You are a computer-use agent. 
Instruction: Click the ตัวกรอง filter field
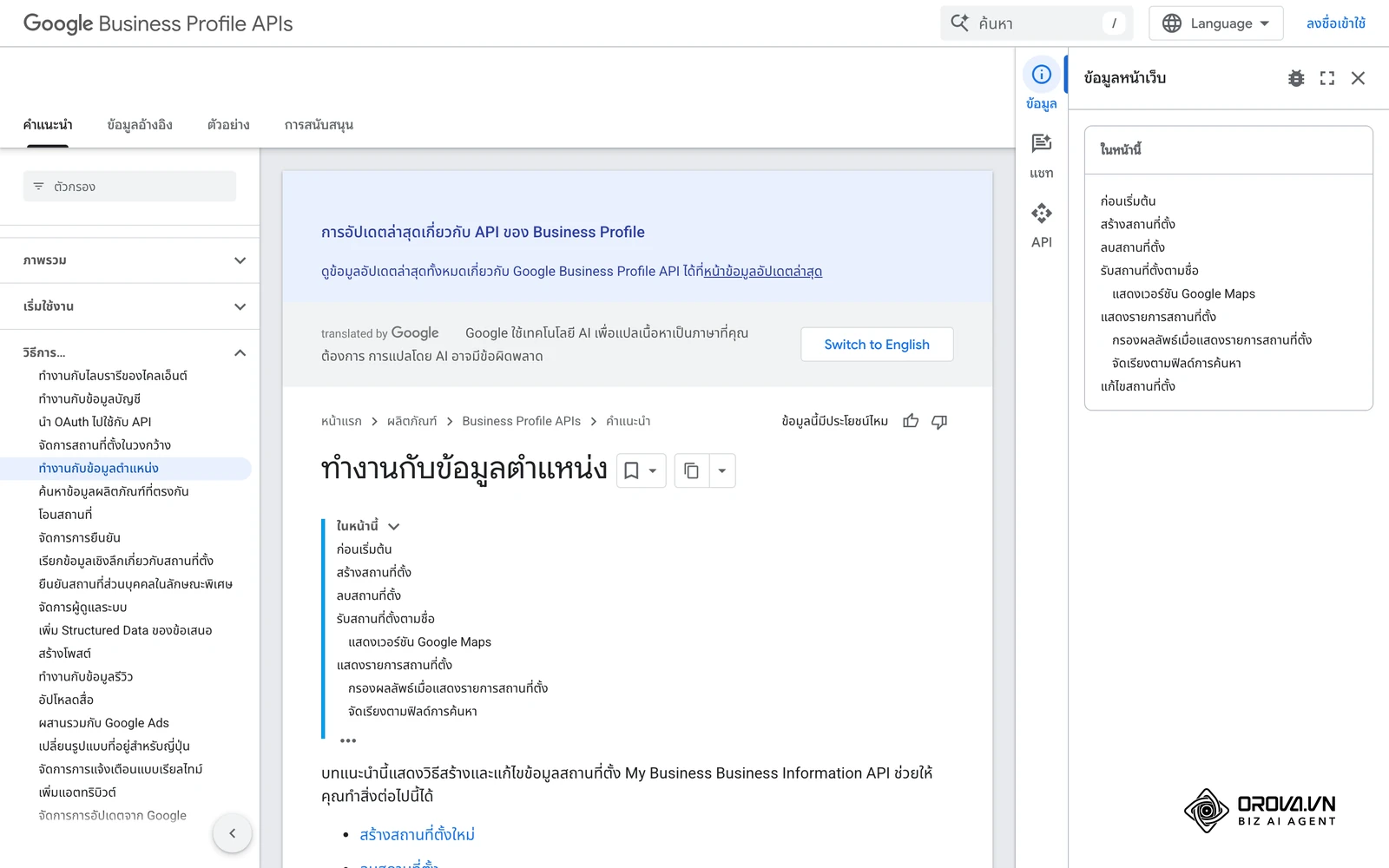pos(129,187)
